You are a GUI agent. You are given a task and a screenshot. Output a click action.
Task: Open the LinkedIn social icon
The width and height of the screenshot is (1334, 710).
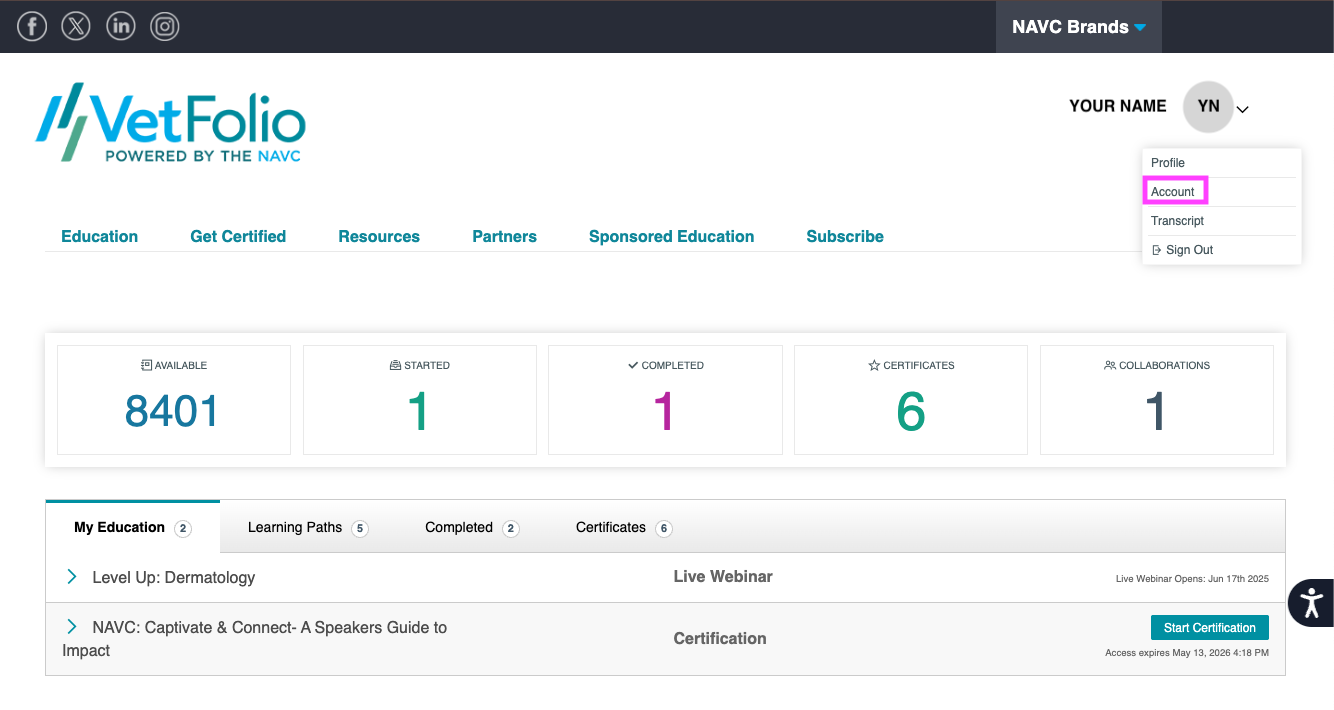(x=121, y=26)
